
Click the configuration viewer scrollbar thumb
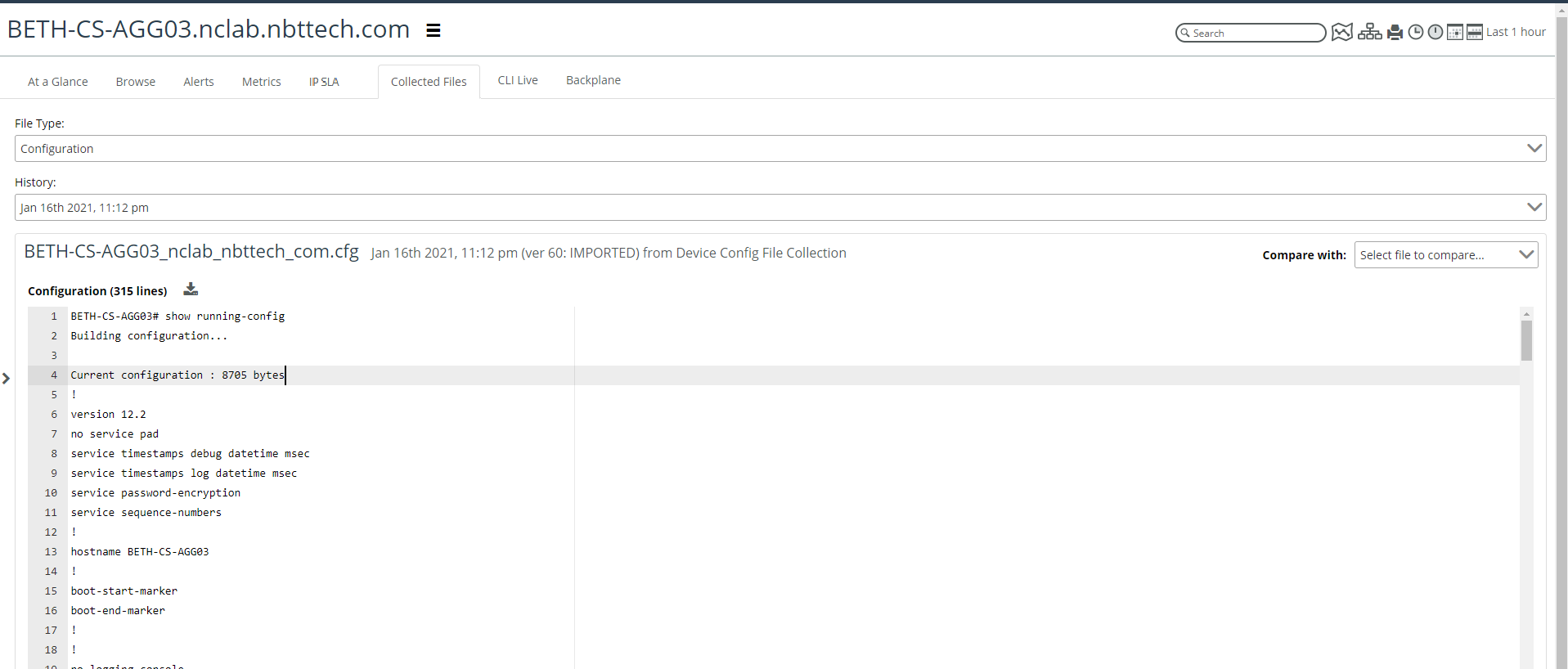tap(1526, 340)
